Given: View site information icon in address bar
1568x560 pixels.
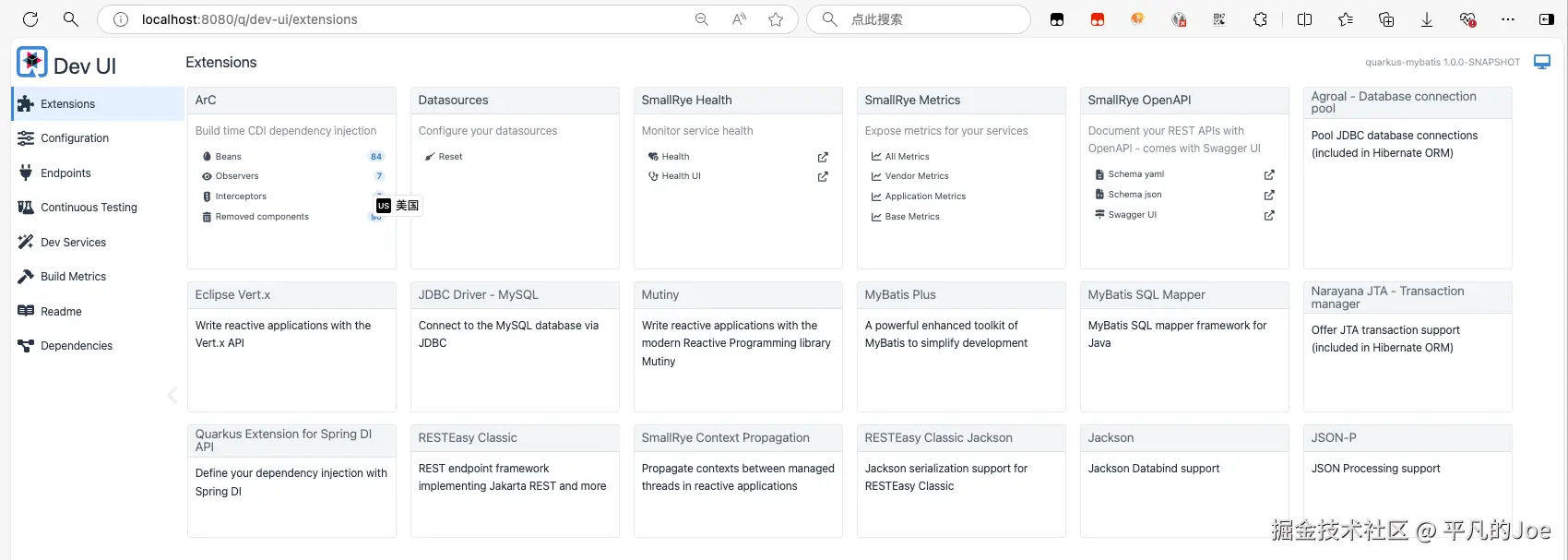Looking at the screenshot, I should [120, 19].
